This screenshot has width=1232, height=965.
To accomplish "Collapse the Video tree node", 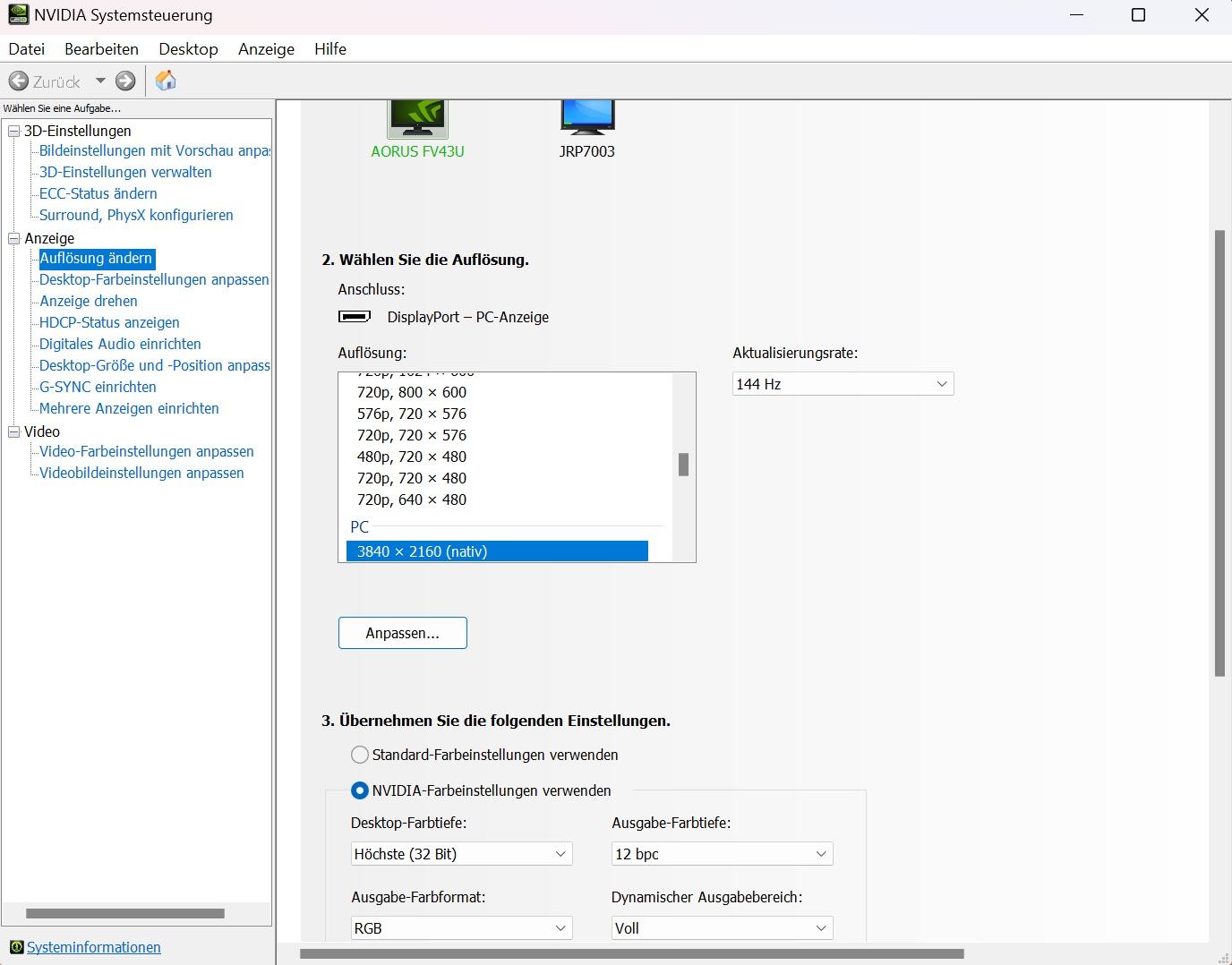I will pos(13,431).
